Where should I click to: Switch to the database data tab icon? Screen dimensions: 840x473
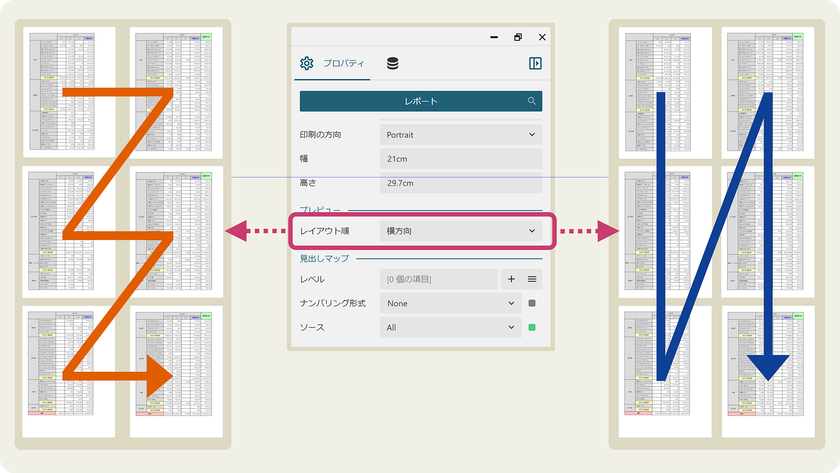(393, 64)
